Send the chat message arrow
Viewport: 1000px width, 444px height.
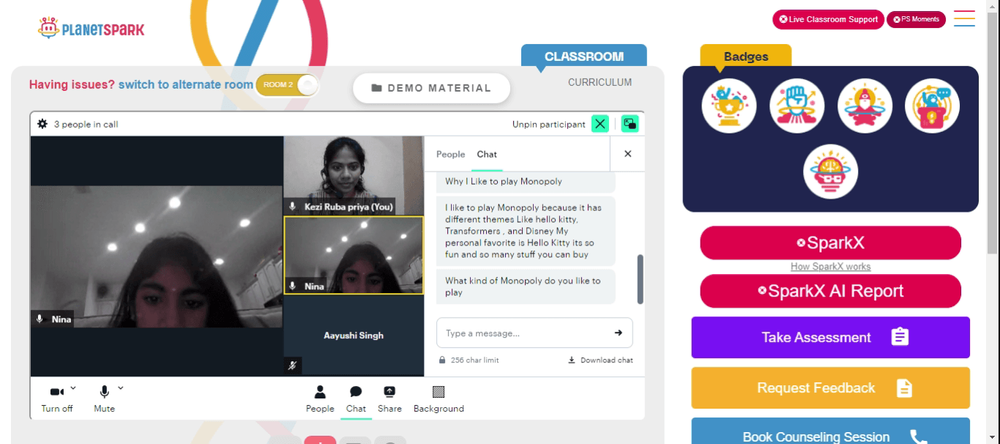click(618, 333)
